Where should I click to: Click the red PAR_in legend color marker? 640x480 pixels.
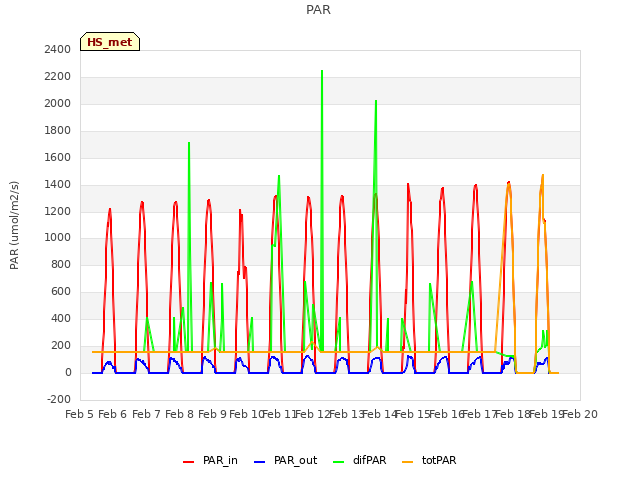tap(189, 462)
